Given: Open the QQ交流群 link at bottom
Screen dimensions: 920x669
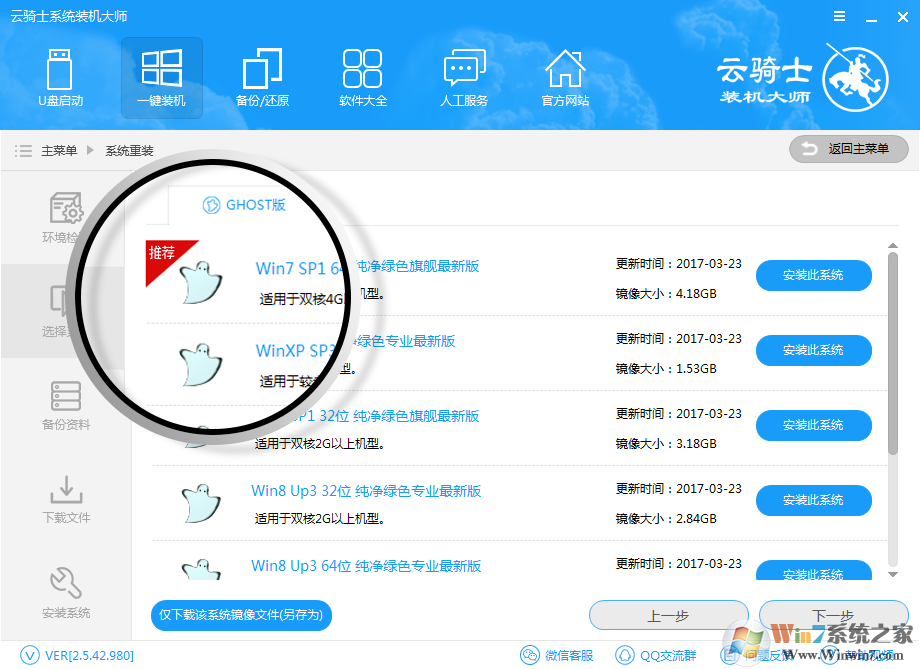Looking at the screenshot, I should (657, 655).
